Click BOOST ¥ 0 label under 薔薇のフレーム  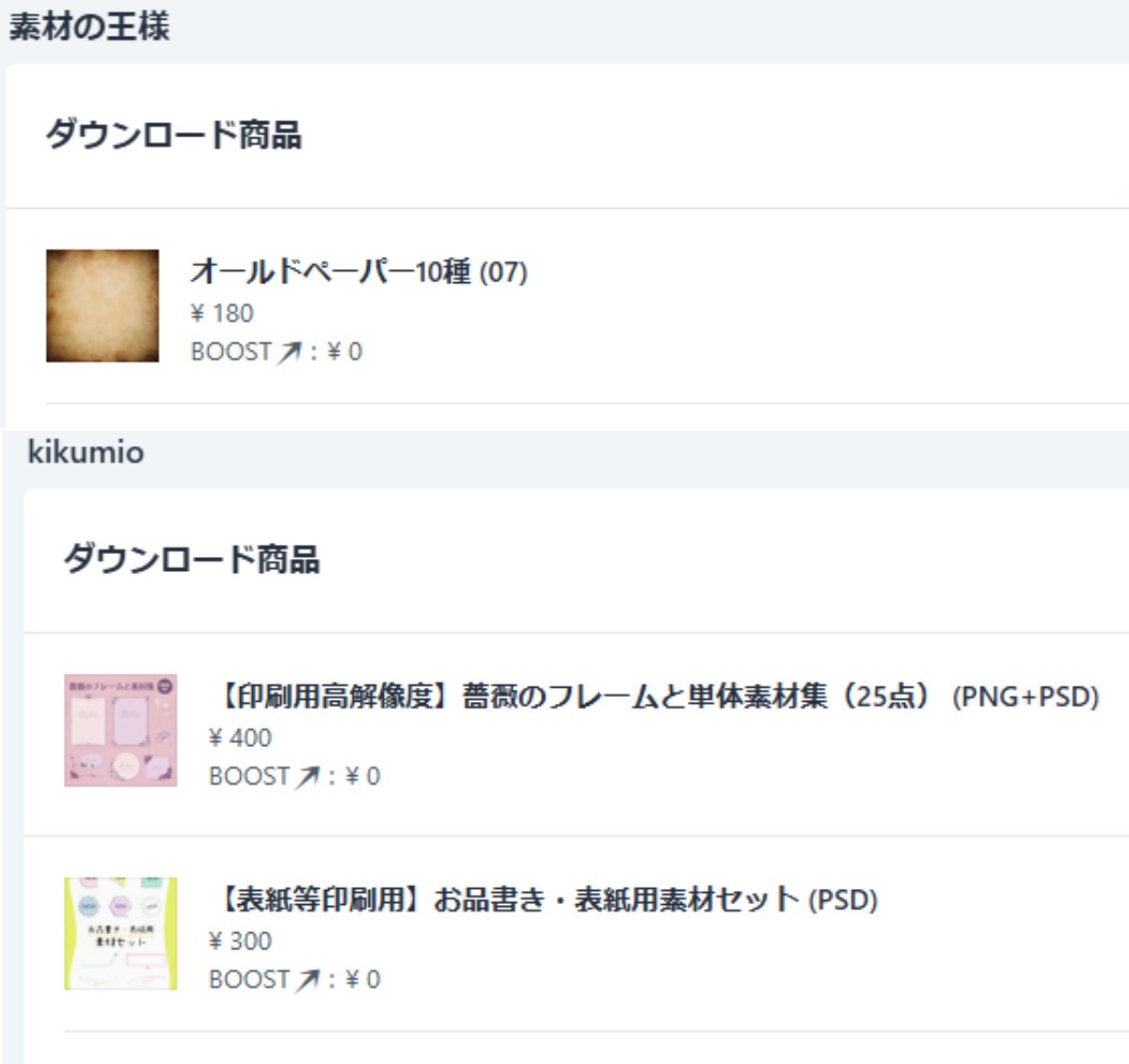click(294, 777)
